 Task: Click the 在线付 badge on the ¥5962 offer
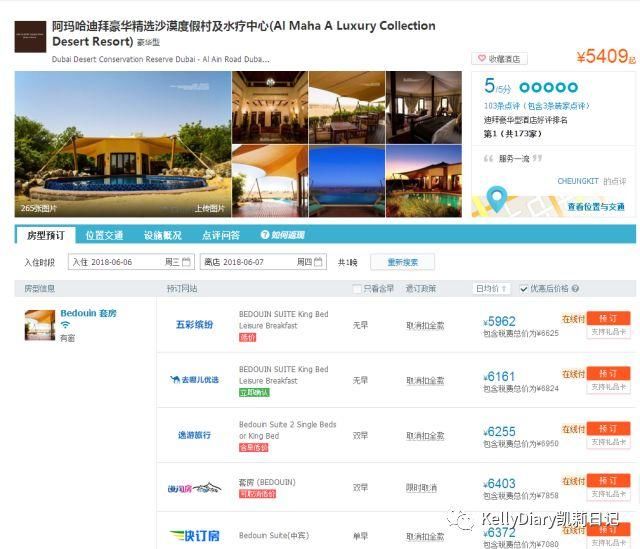(x=573, y=319)
